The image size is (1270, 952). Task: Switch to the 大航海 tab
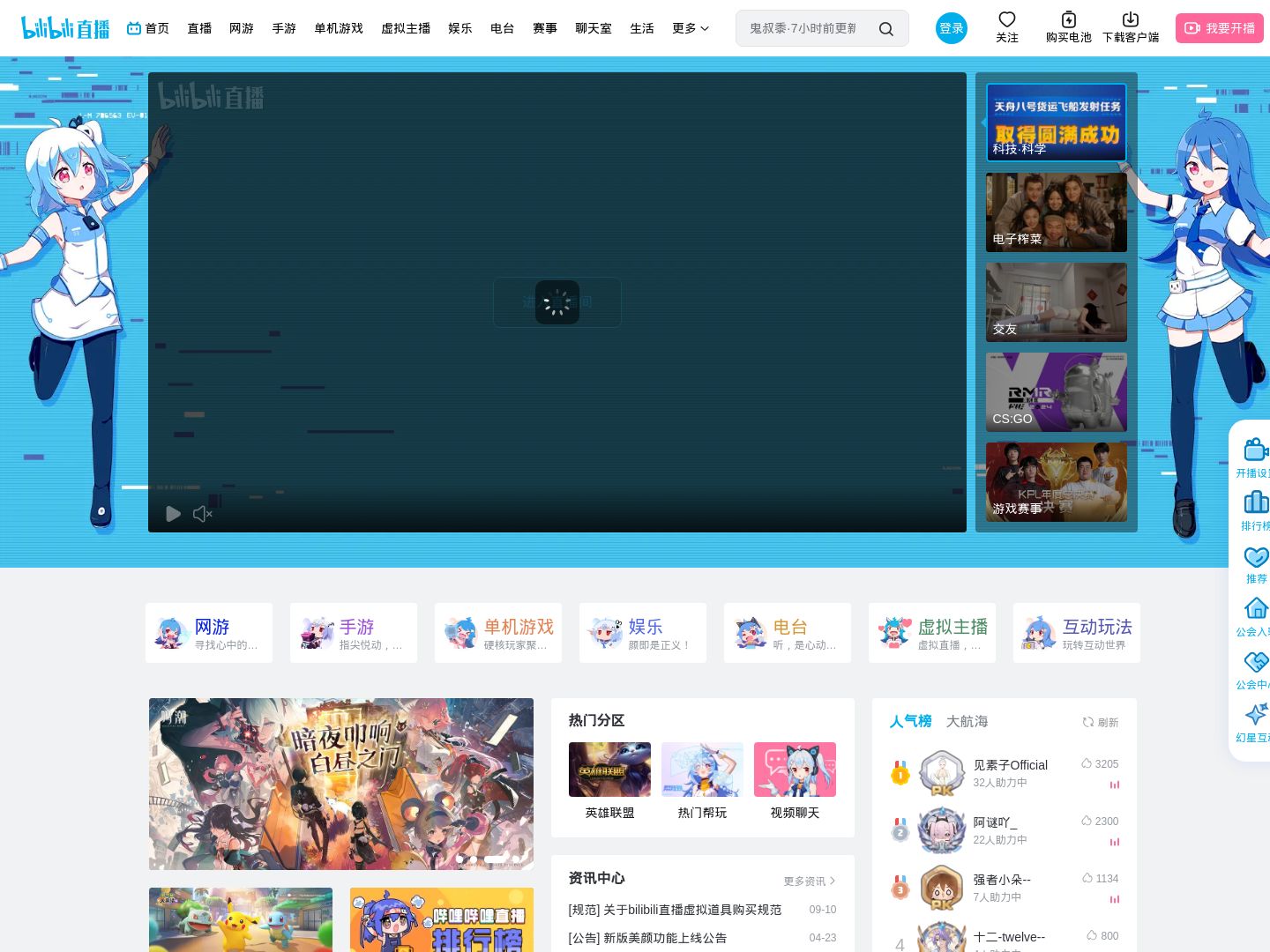(x=967, y=721)
